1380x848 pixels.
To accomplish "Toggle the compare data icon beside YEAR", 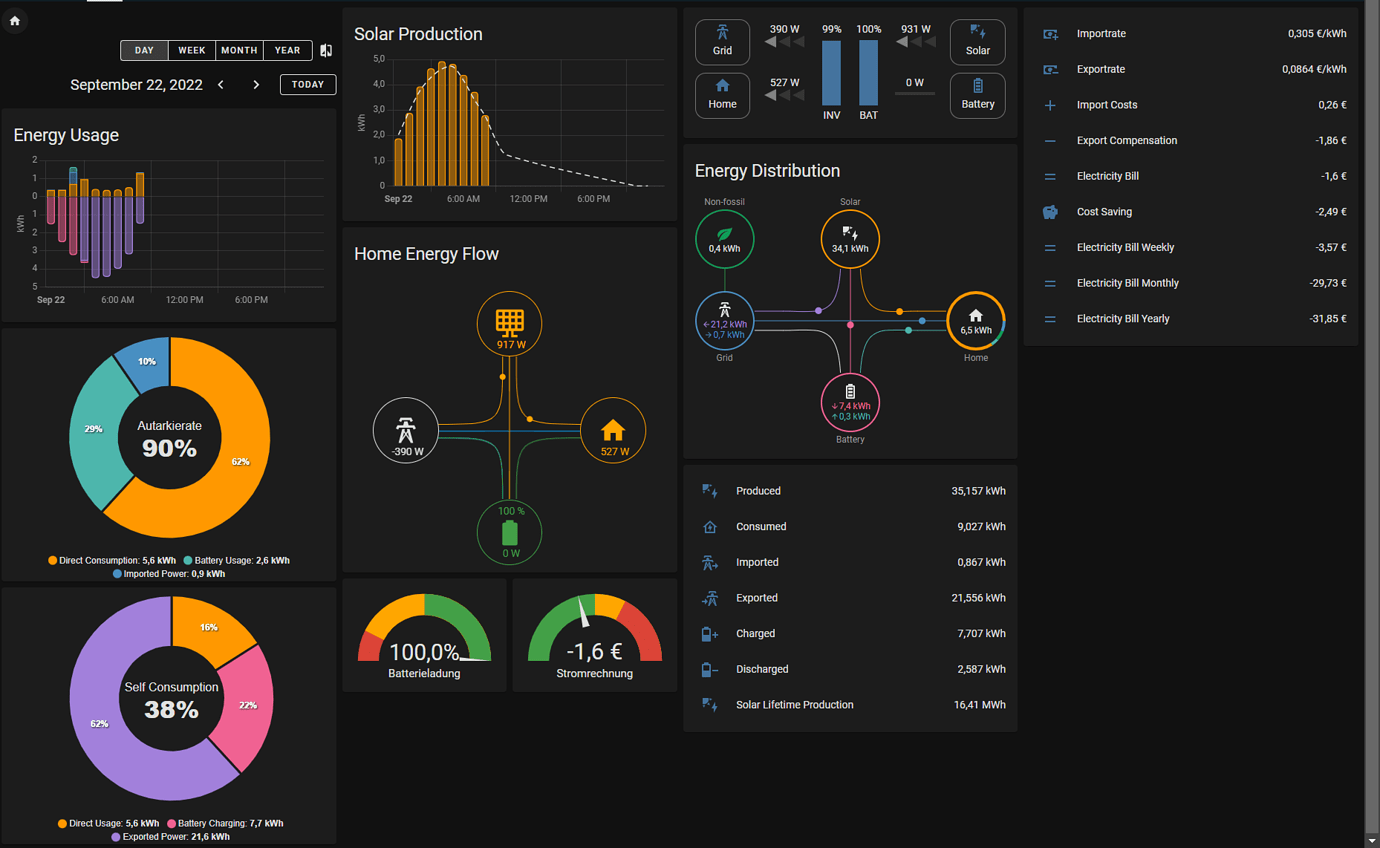I will coord(326,50).
